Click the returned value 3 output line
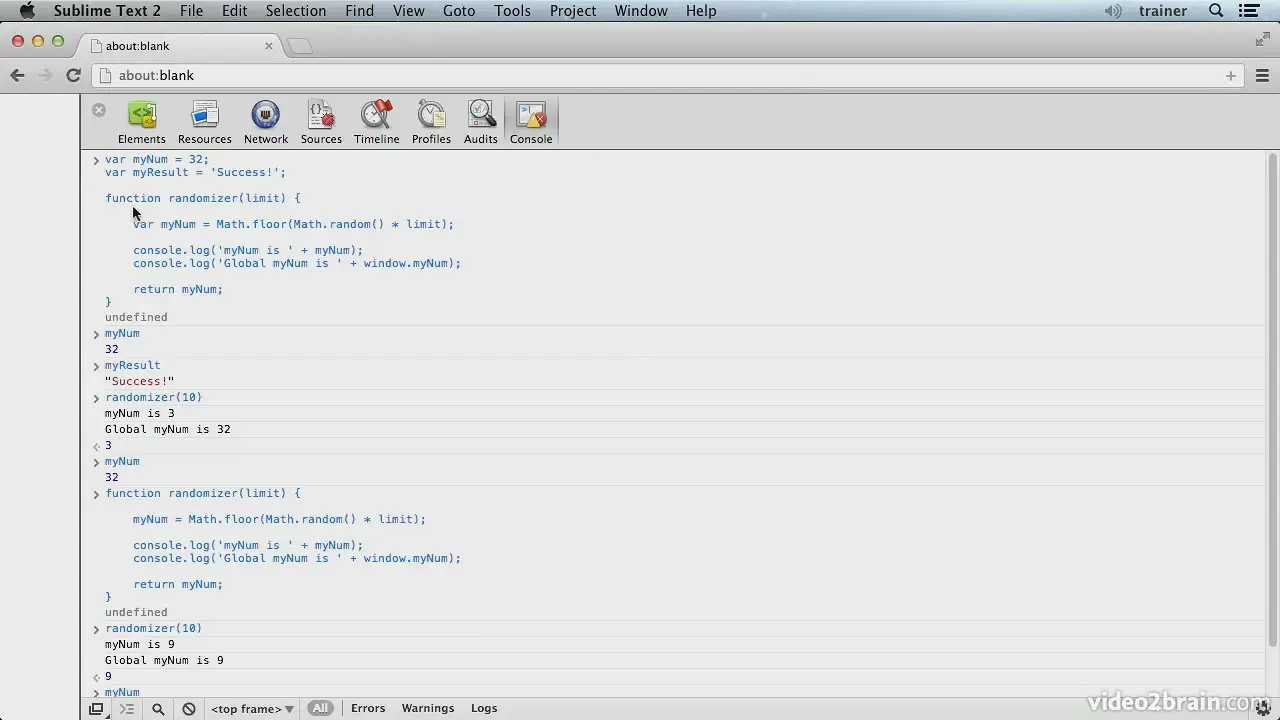The image size is (1280, 720). point(108,445)
